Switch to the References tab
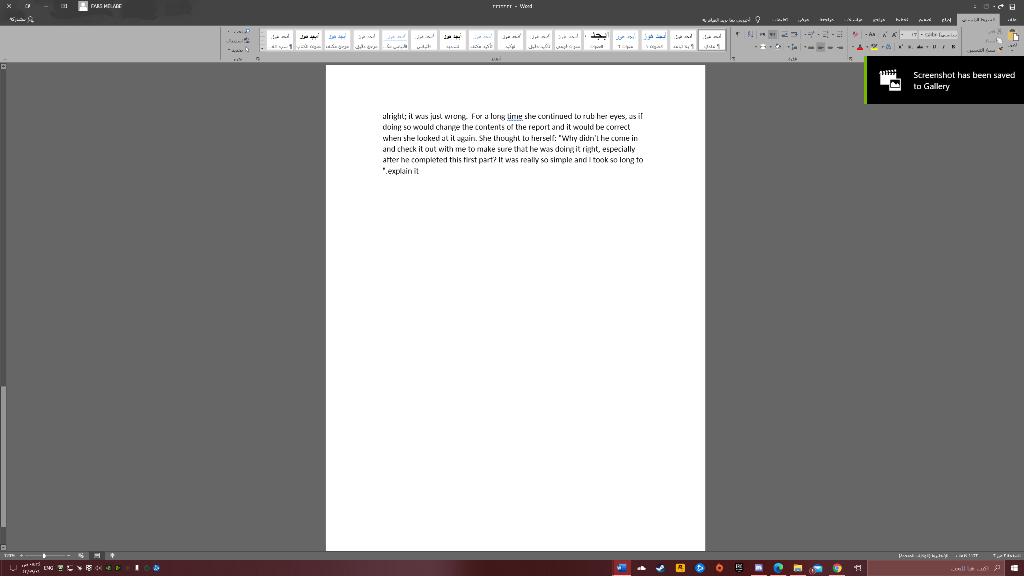 (x=880, y=20)
